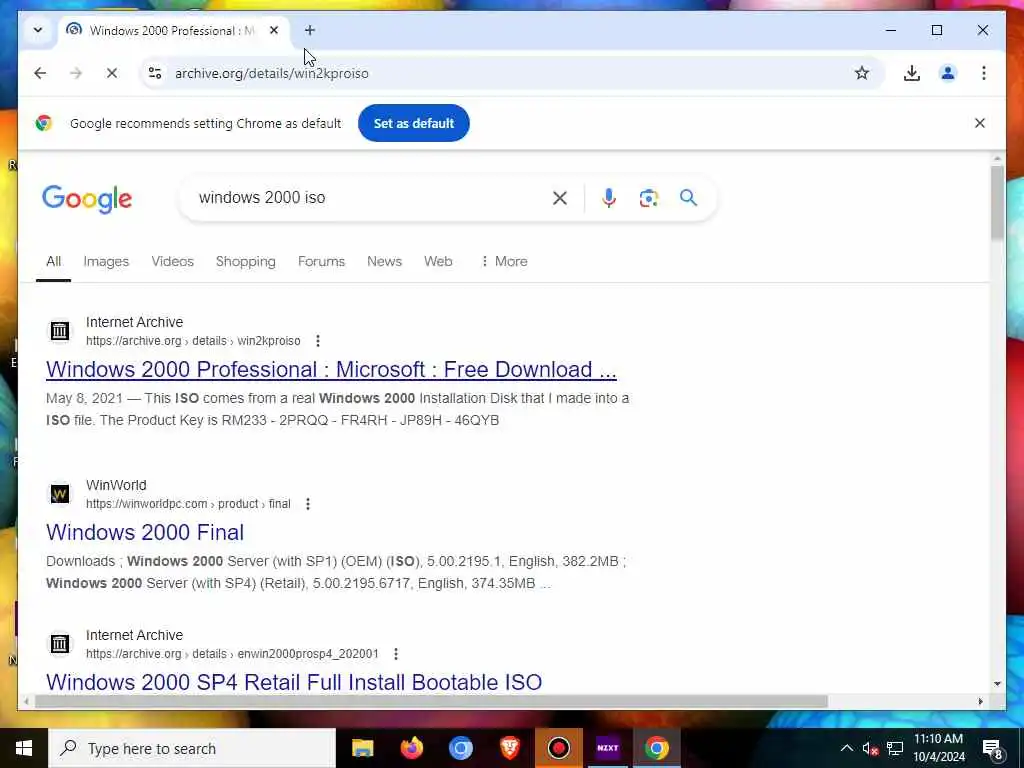Viewport: 1024px width, 768px height.
Task: Go back to the previous page
Action: (x=40, y=73)
